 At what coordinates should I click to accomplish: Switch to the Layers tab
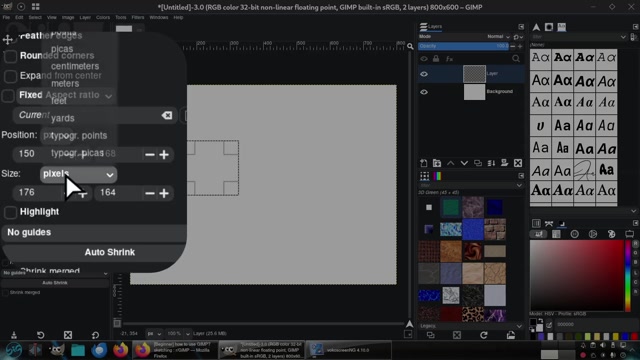(x=431, y=27)
